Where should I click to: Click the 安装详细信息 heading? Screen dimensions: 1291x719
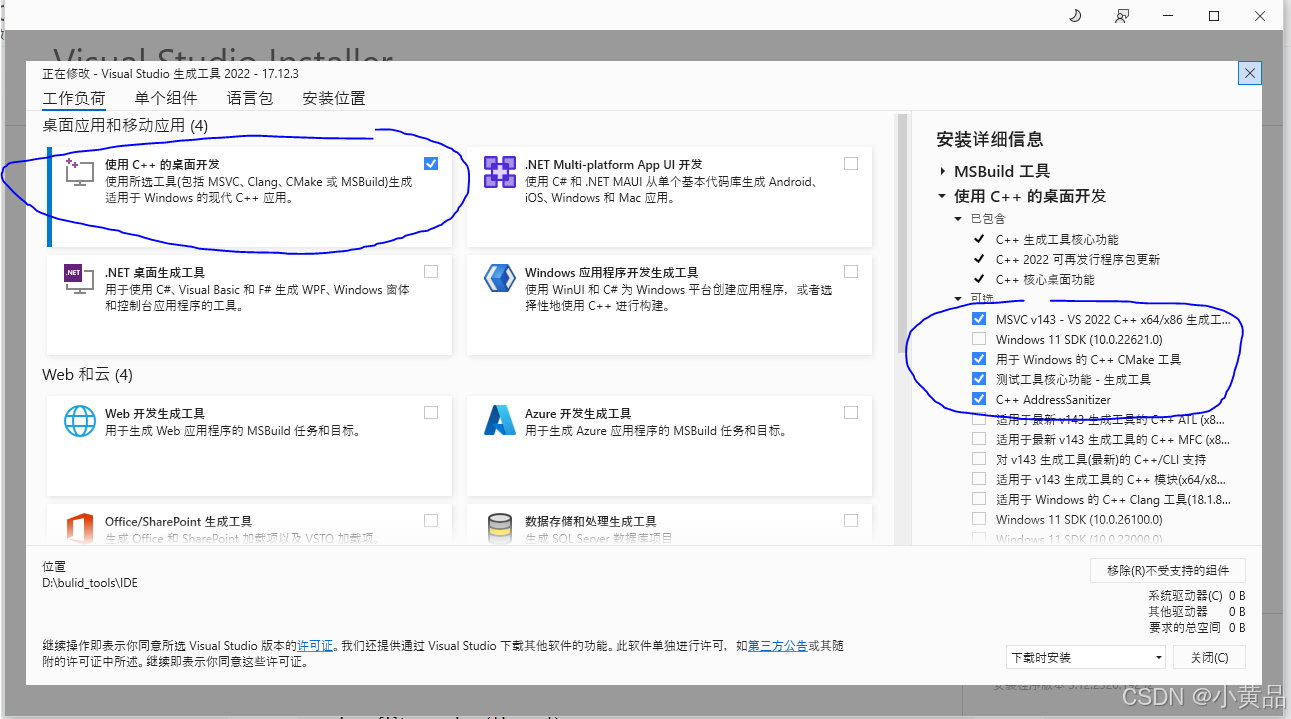click(x=990, y=139)
